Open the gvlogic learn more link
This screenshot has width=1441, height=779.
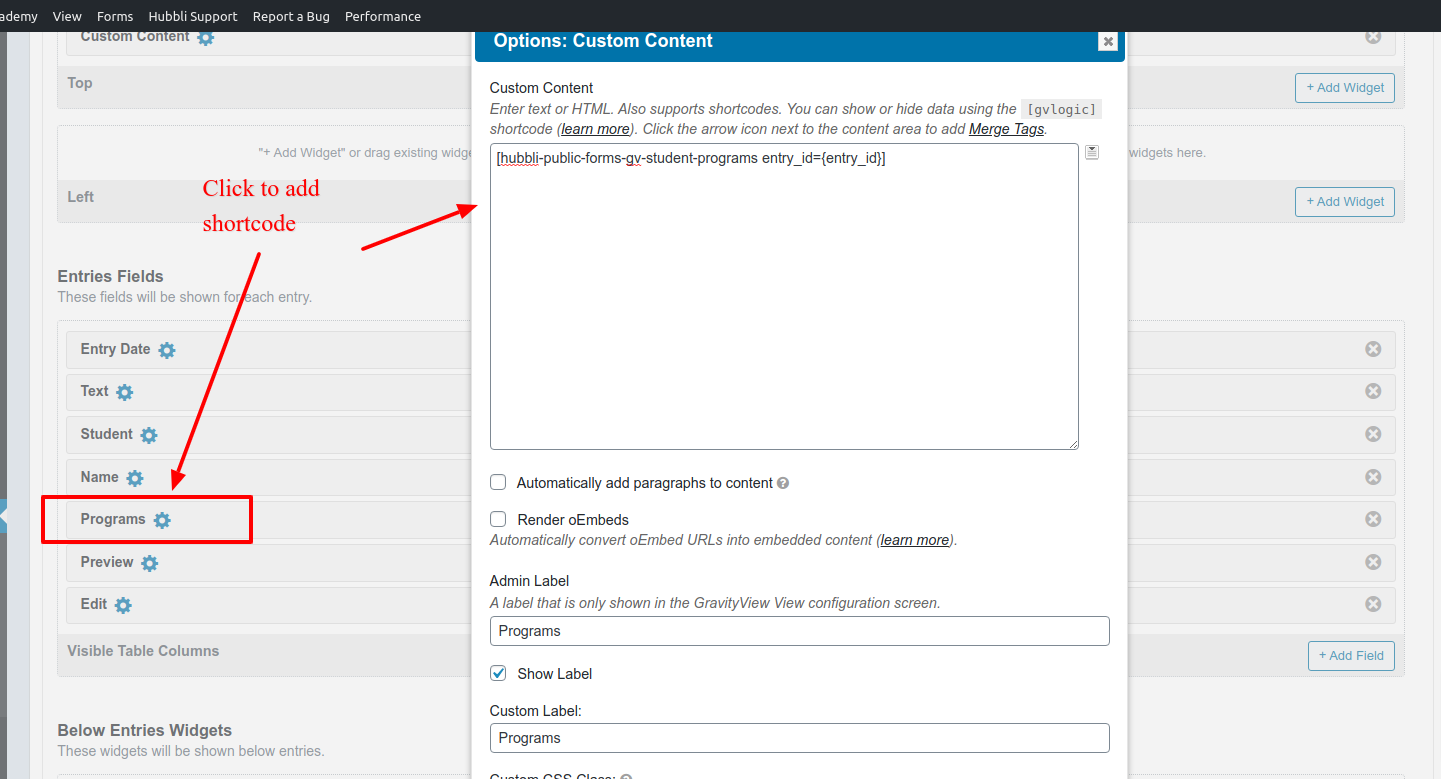[595, 129]
